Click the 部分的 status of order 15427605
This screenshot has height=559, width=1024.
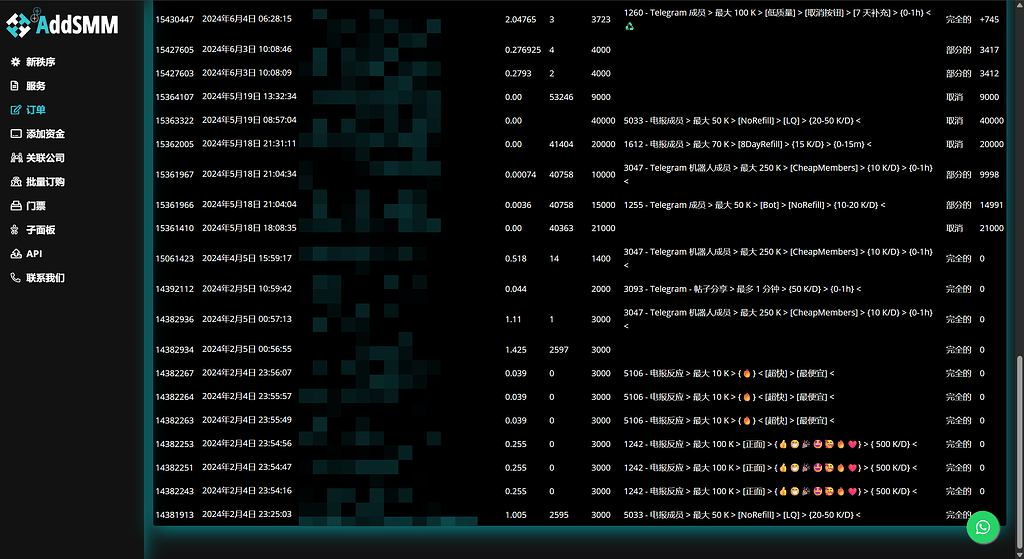click(959, 50)
